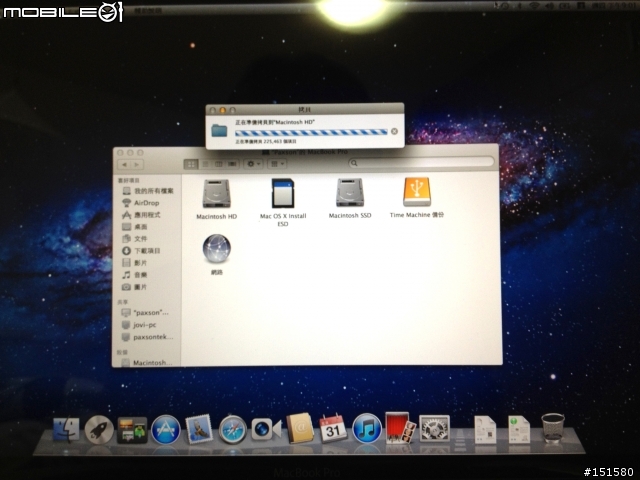This screenshot has width=640, height=480.
Task: Launch Photo Booth from Dock
Action: tap(400, 428)
